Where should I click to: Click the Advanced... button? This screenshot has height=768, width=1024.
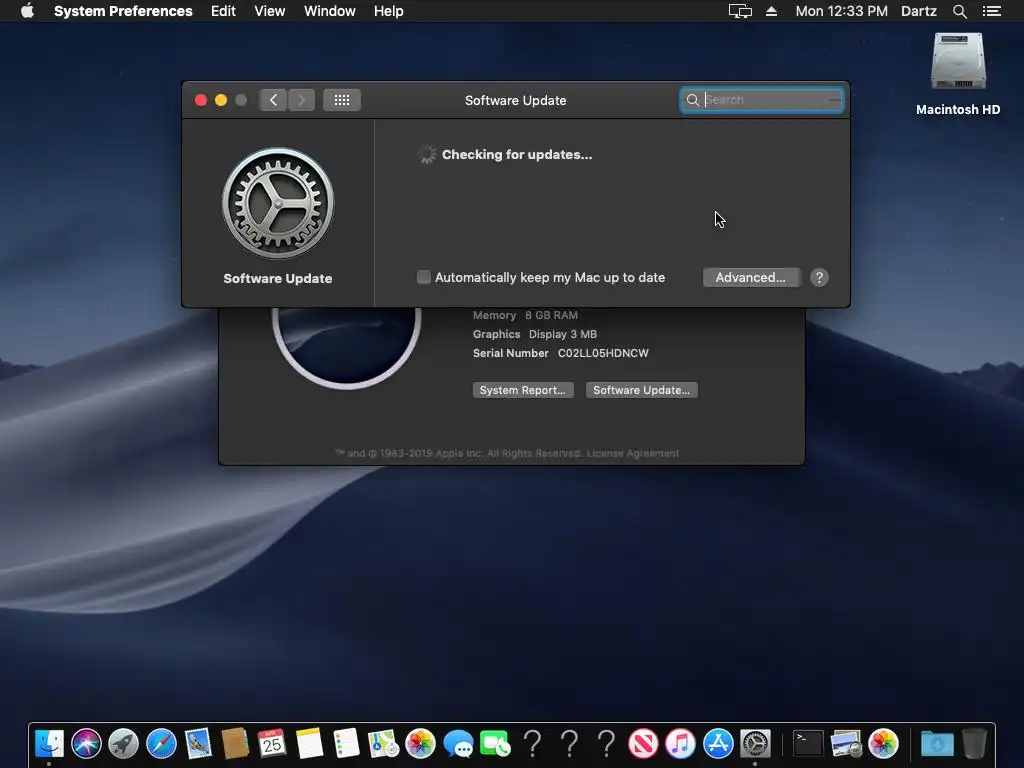751,278
